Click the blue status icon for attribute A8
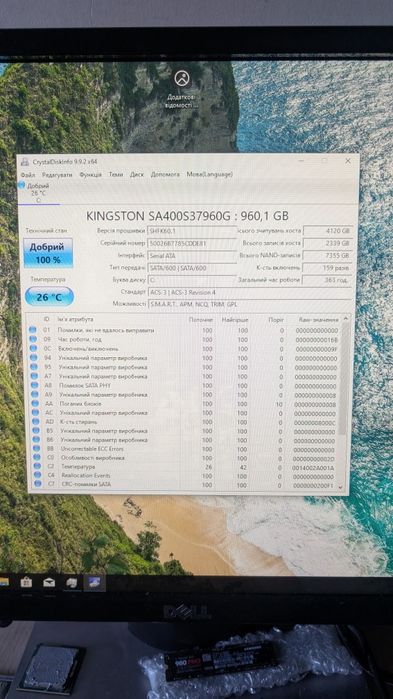The height and width of the screenshot is (699, 393). tap(34, 386)
